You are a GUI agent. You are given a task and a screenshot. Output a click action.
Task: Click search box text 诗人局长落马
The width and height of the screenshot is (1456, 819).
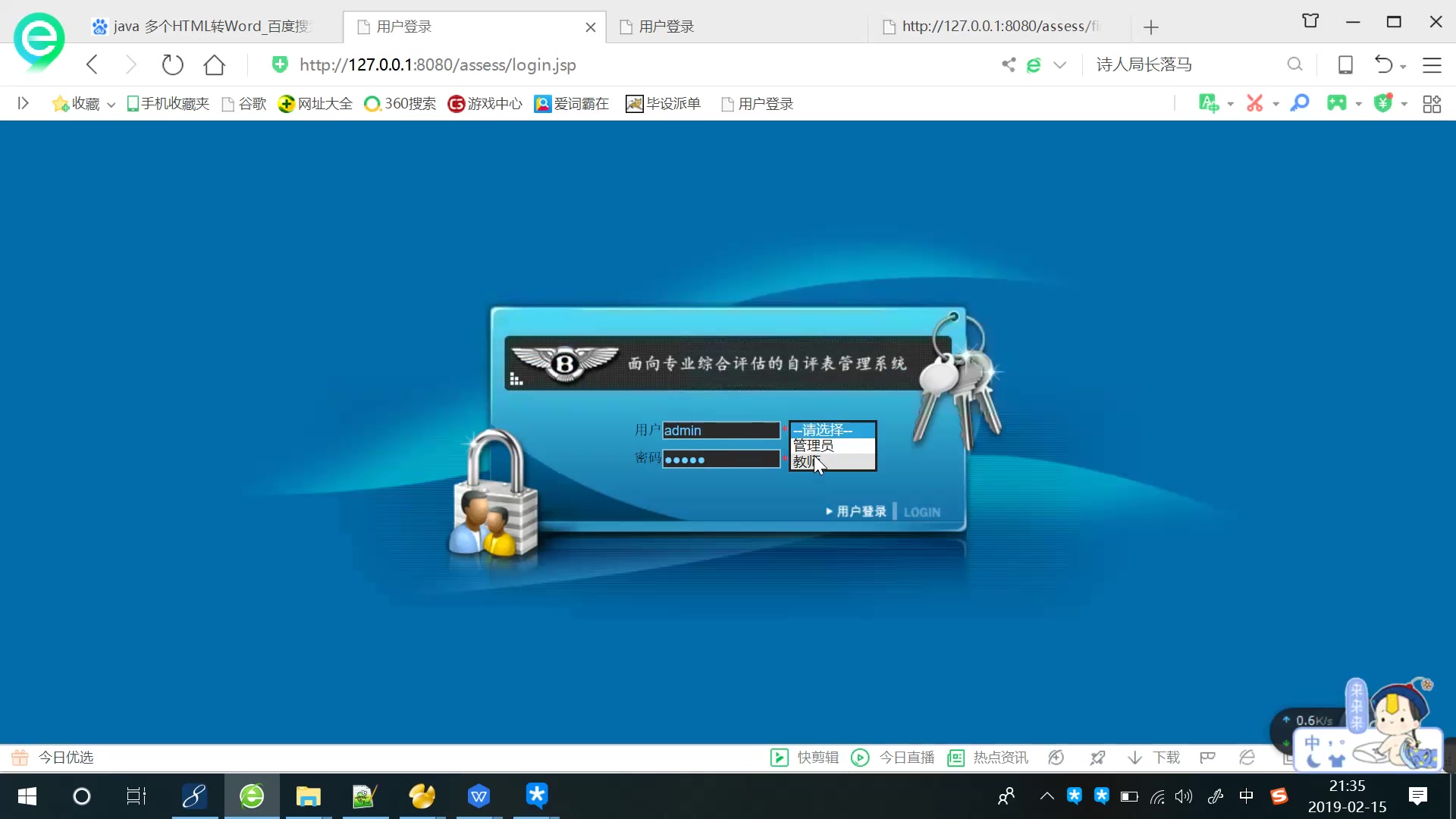1144,64
